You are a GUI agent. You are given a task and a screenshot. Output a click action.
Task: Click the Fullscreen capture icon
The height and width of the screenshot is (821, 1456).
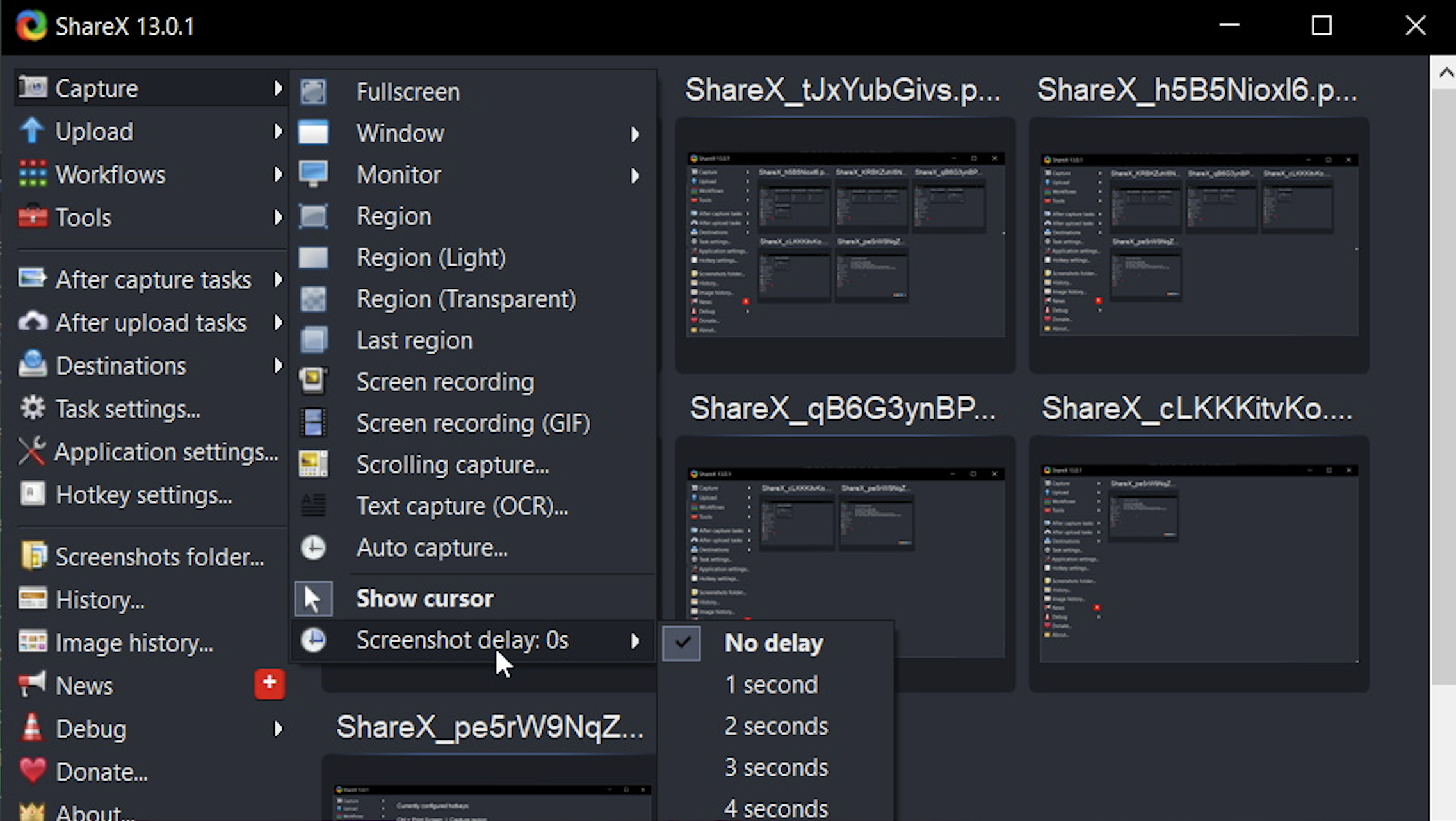(313, 92)
